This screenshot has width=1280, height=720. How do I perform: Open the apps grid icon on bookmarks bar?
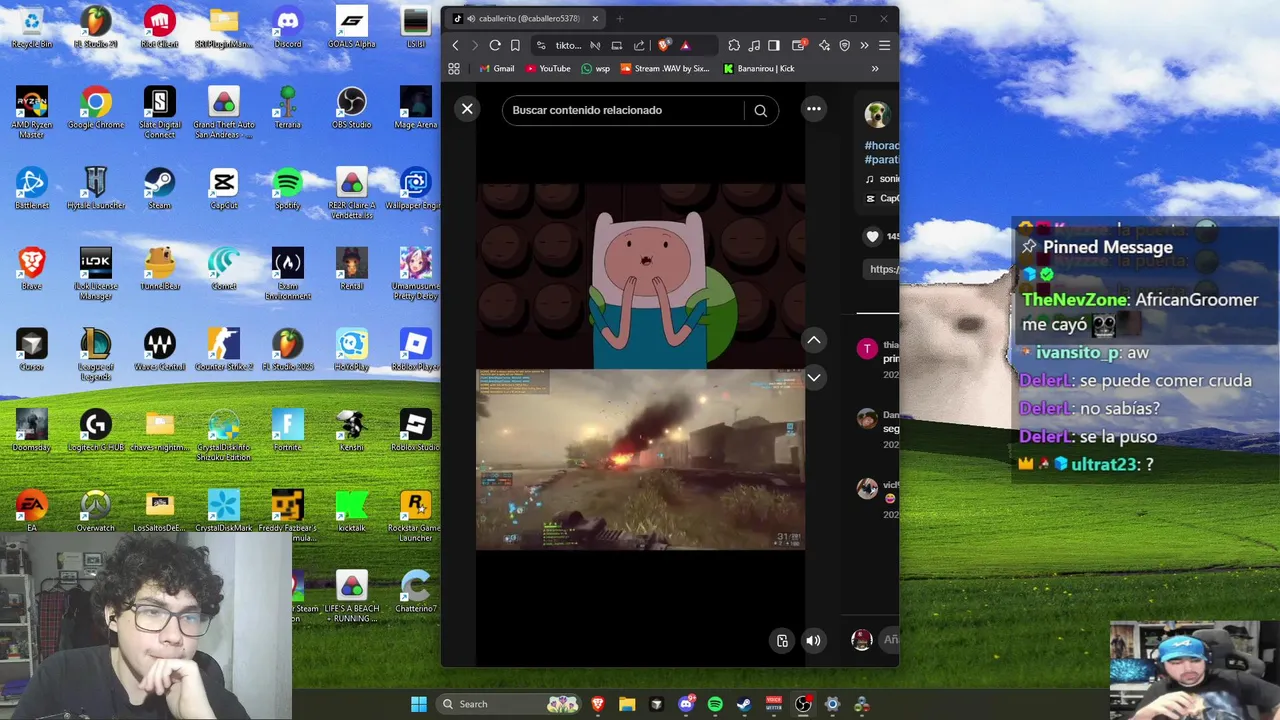[x=454, y=69]
